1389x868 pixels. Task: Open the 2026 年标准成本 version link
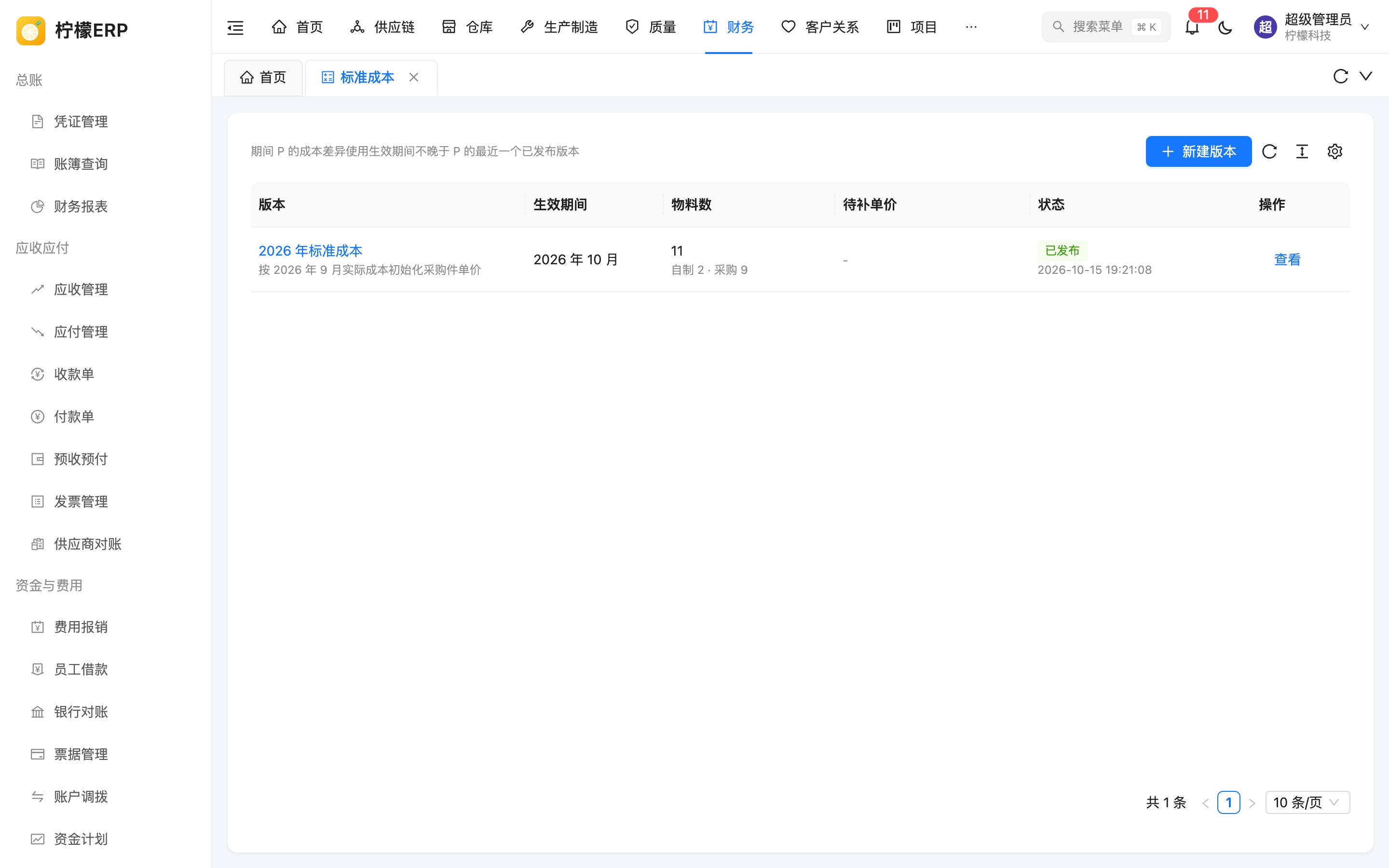311,251
